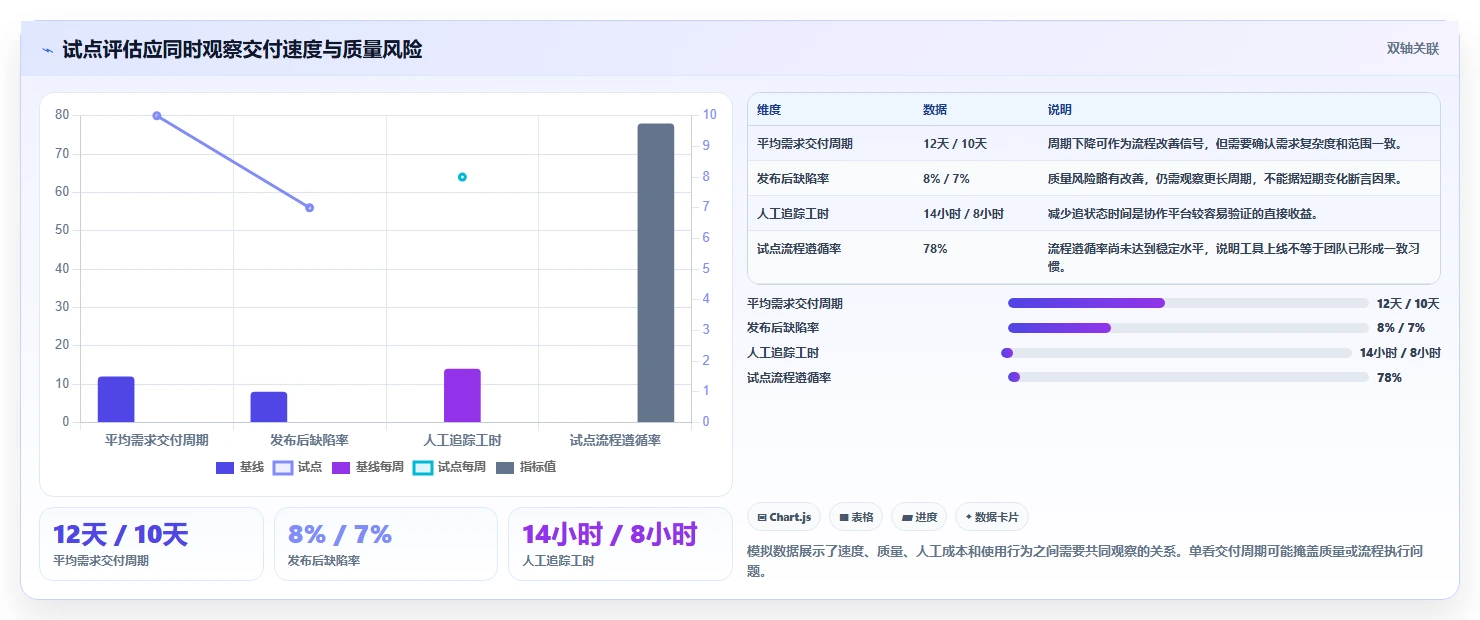Image resolution: width=1480 pixels, height=620 pixels.
Task: Click the lightning icon beside the header title
Action: 47,50
